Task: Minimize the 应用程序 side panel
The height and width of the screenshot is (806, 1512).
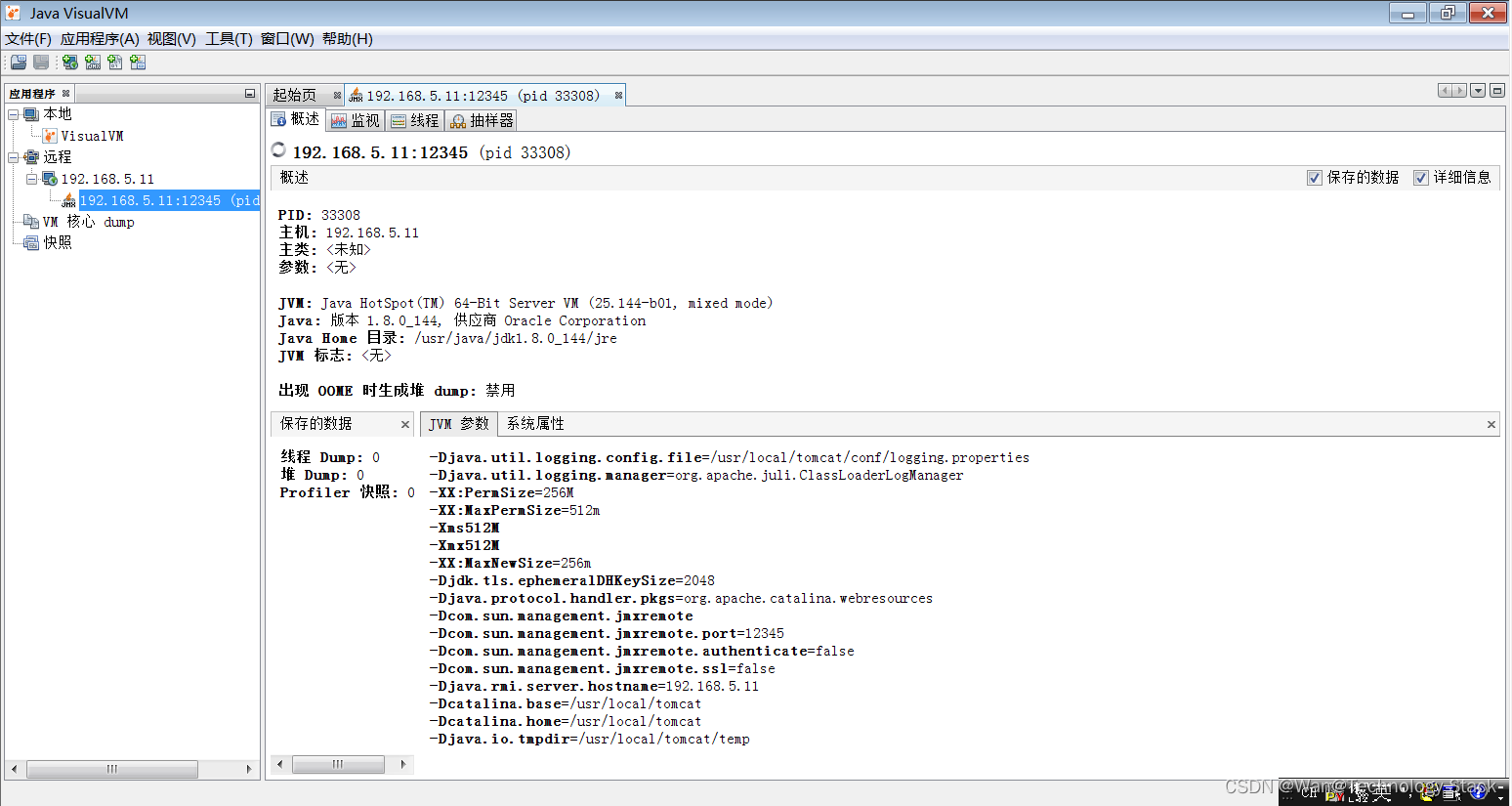Action: [250, 94]
